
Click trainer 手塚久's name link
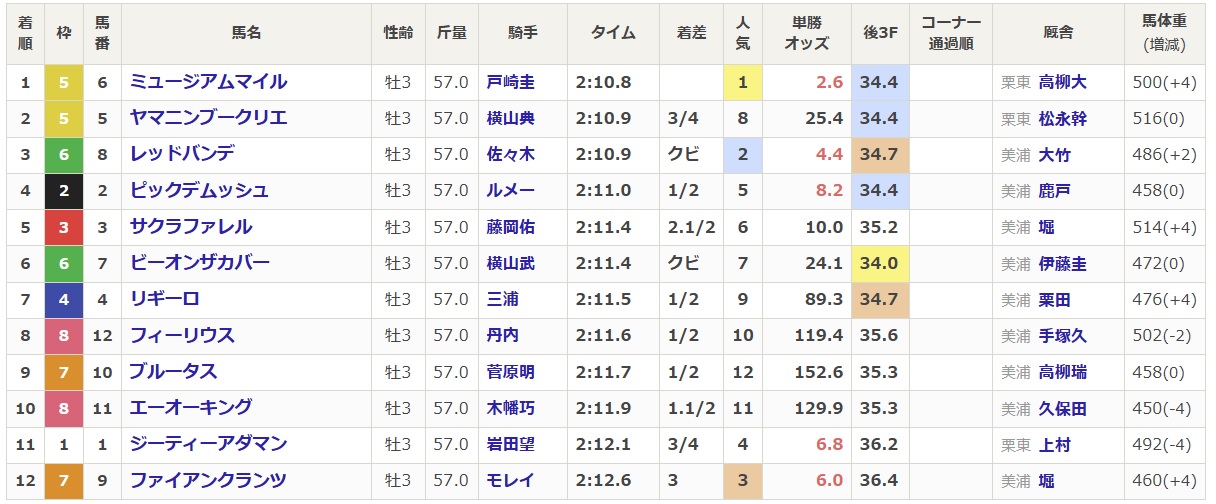click(1062, 336)
